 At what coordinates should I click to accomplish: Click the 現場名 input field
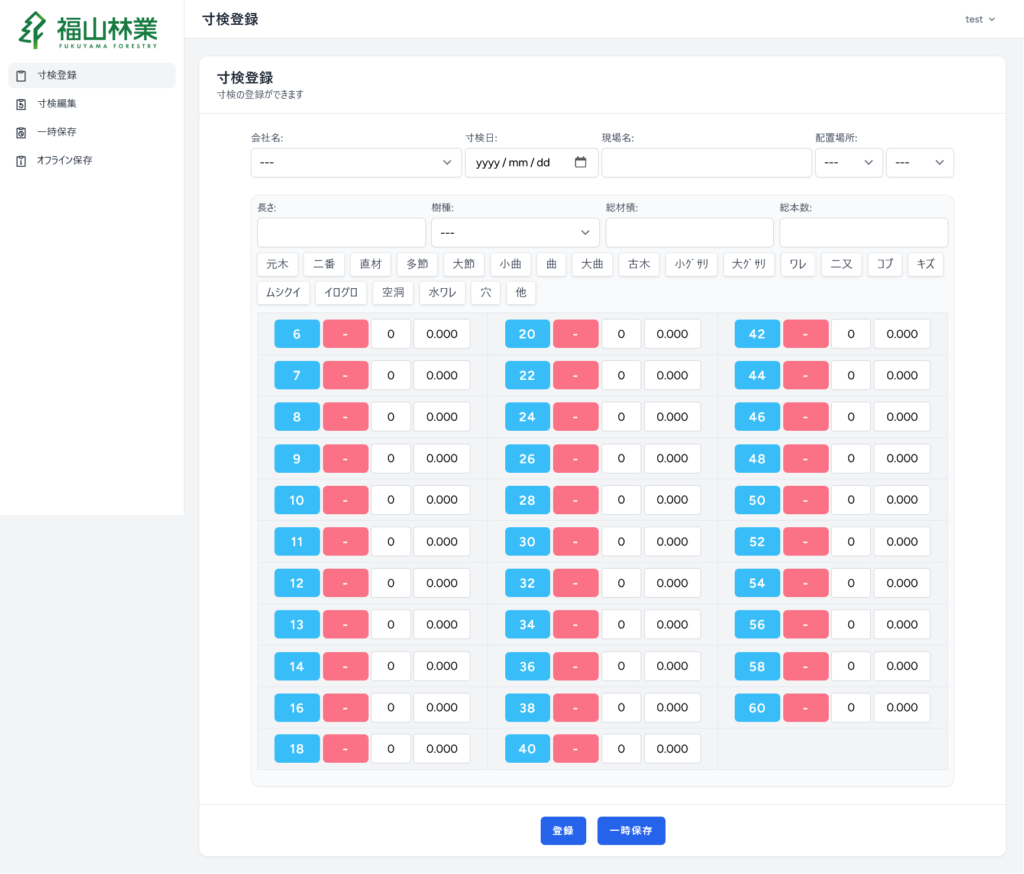[x=706, y=163]
